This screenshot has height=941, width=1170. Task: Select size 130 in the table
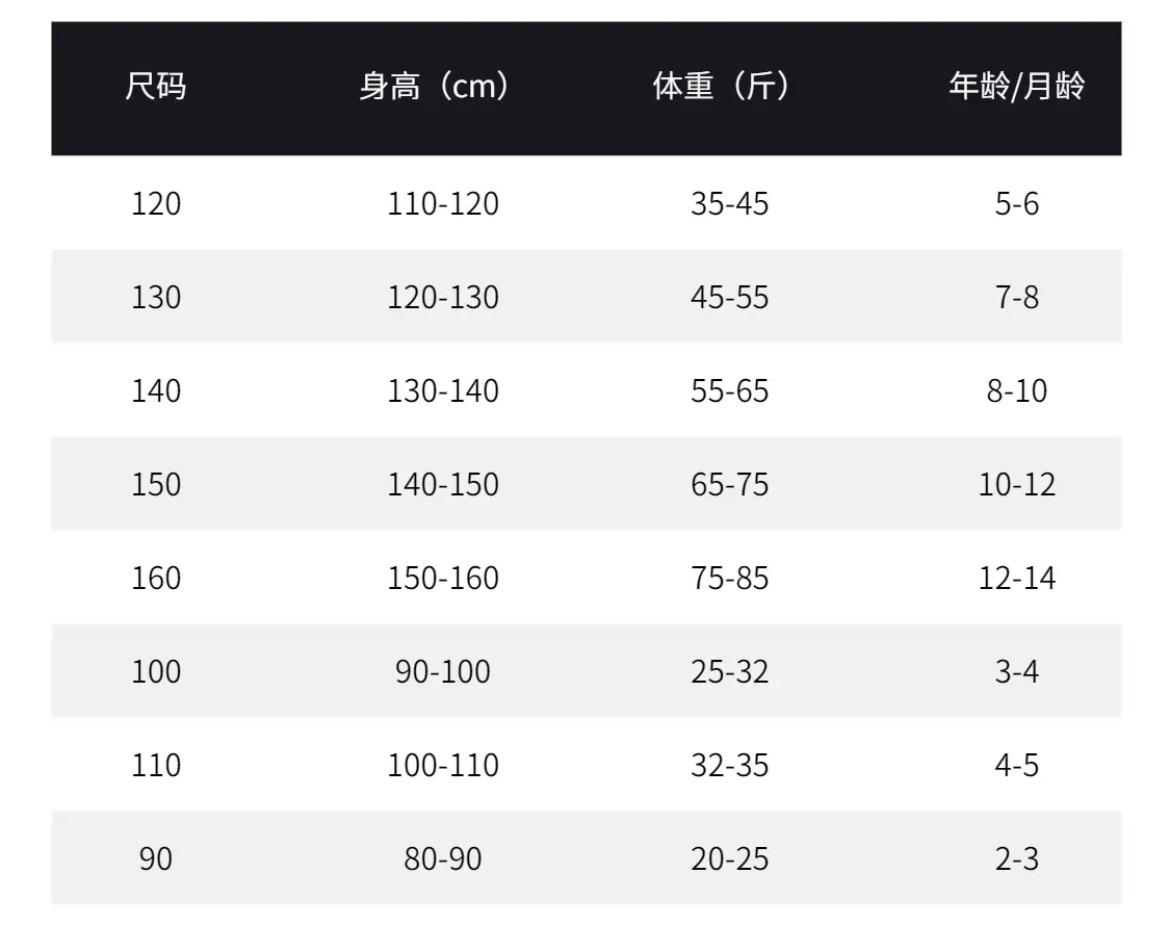pyautogui.click(x=156, y=297)
